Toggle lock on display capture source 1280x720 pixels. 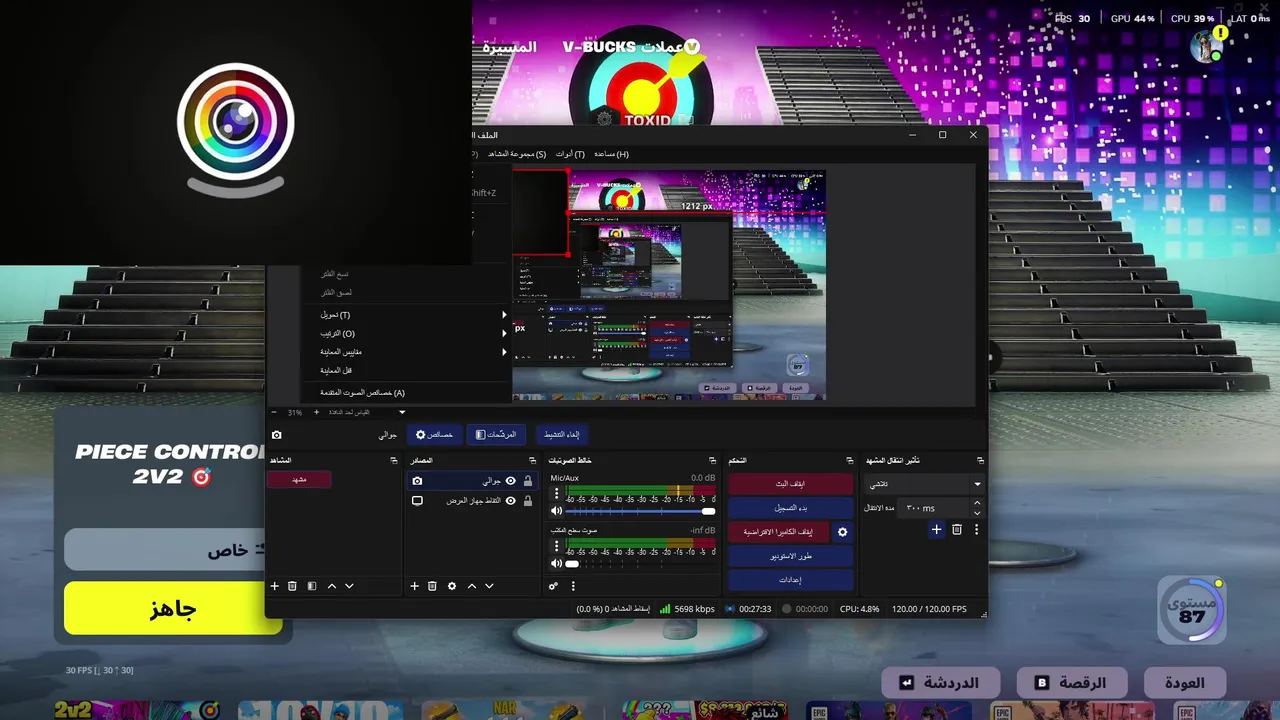pos(528,500)
